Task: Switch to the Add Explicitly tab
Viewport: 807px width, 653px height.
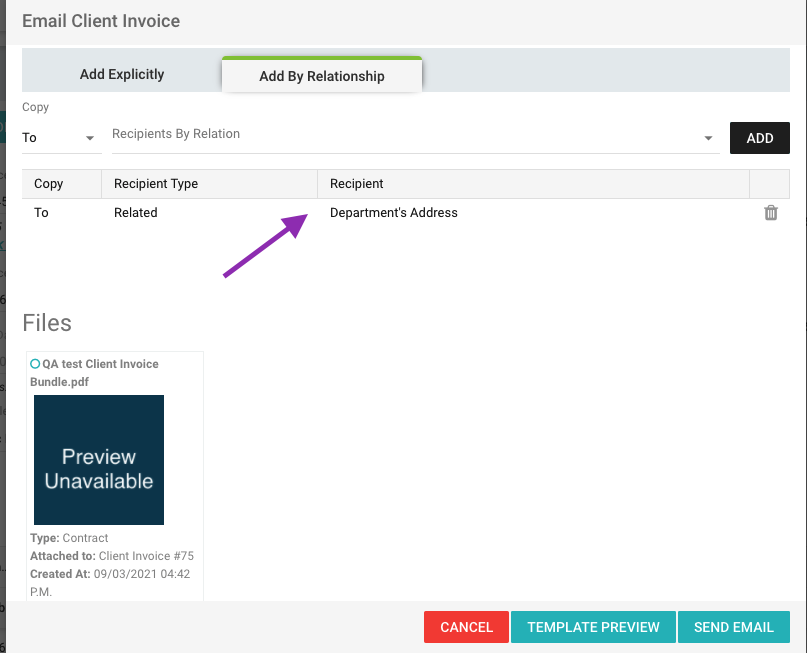Action: (x=122, y=74)
